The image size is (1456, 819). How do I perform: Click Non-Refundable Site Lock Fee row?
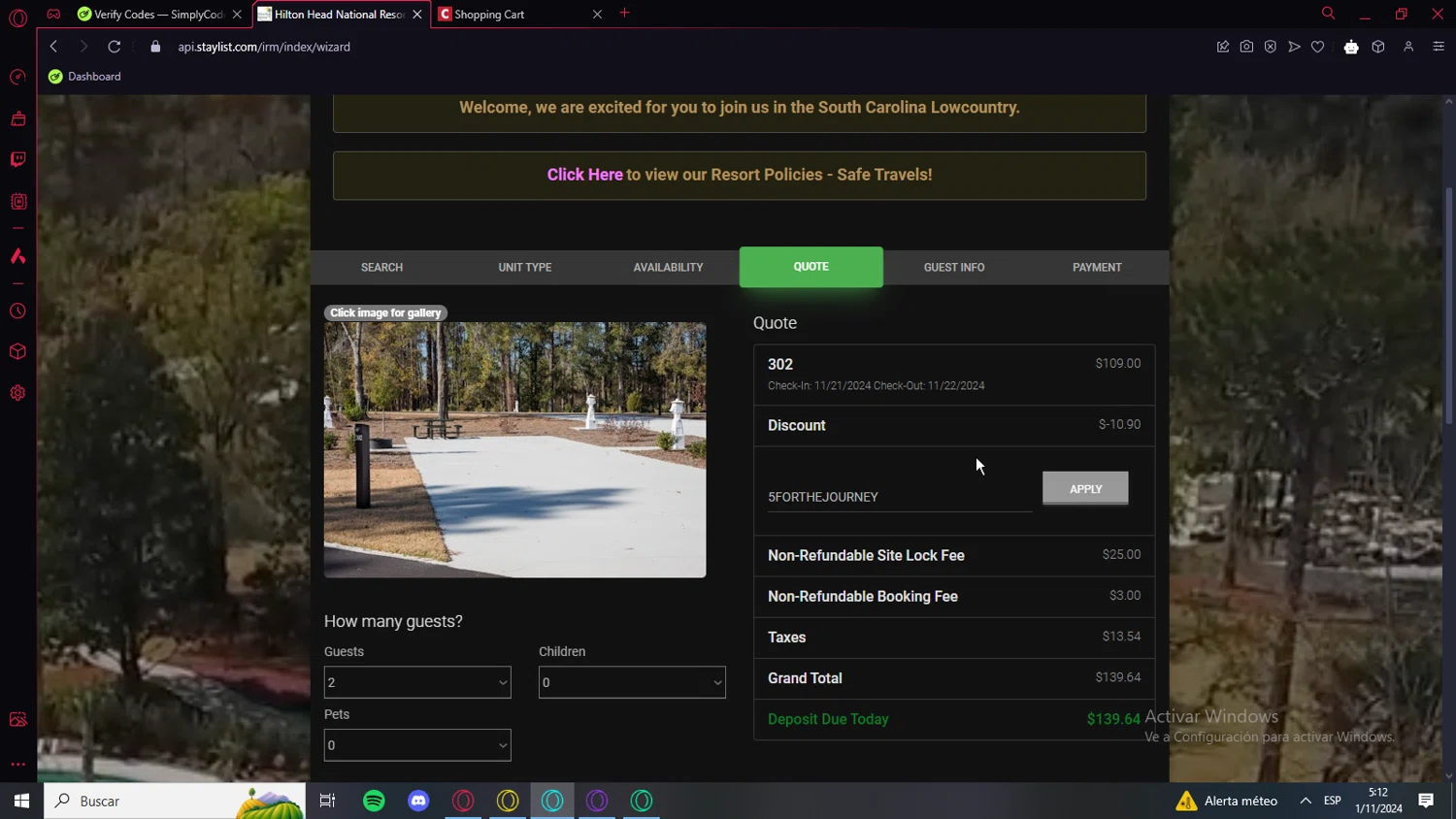tap(954, 555)
